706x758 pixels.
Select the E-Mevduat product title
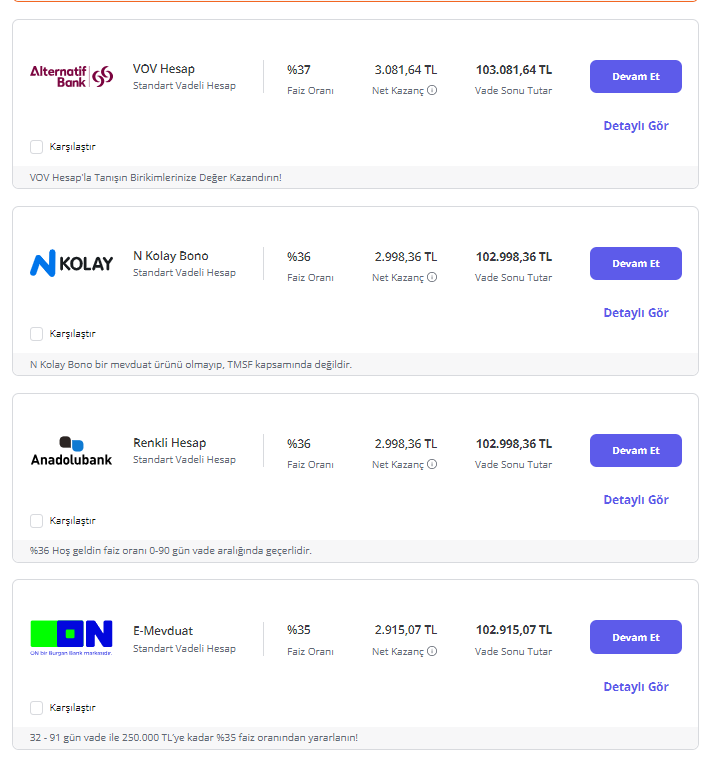(163, 631)
